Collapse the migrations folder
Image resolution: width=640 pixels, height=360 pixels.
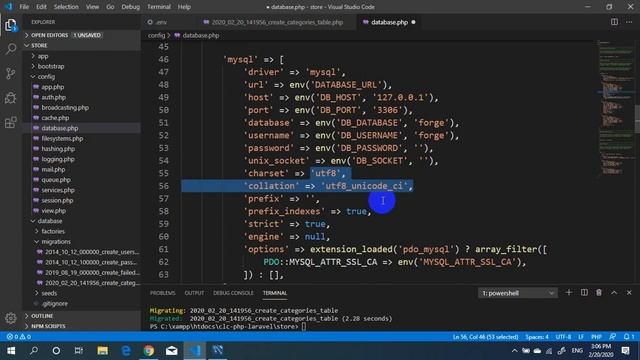click(x=56, y=242)
